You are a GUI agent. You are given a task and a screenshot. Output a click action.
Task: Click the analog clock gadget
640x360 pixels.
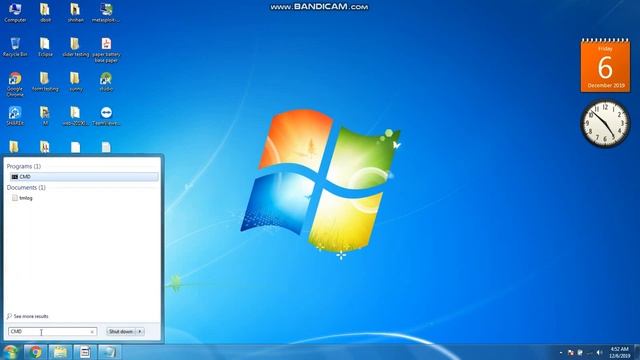pos(605,123)
